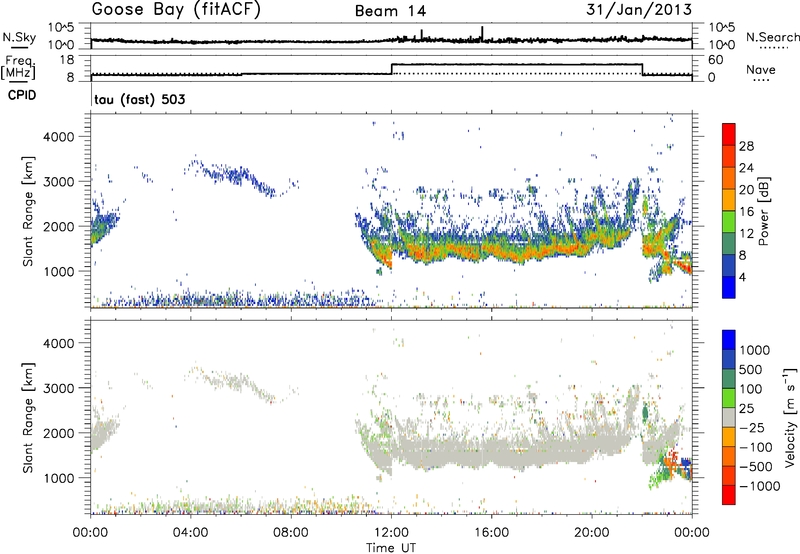Image resolution: width=800 pixels, height=554 pixels.
Task: Click the '16' Power colorbar label
Action: click(x=746, y=212)
